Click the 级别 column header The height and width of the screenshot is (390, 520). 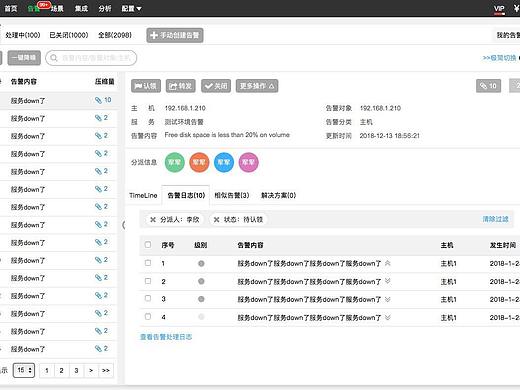click(201, 245)
